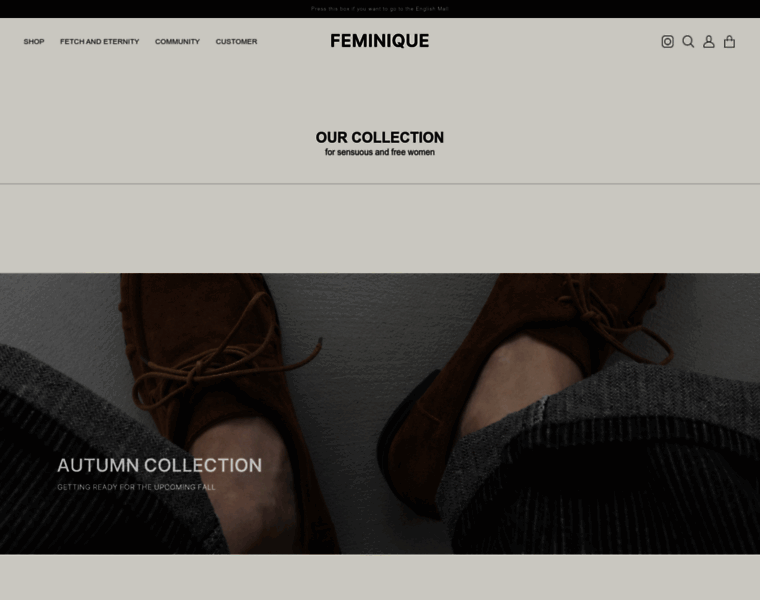Viewport: 760px width, 600px height.
Task: Open the Instagram icon link
Action: 667,42
